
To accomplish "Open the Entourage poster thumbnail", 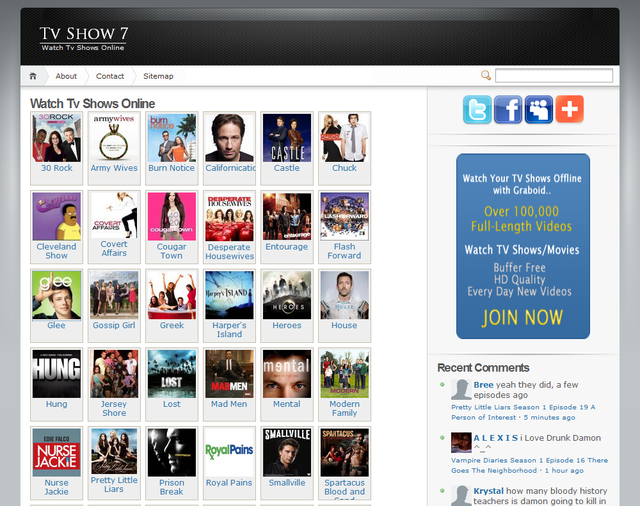I will pyautogui.click(x=287, y=216).
